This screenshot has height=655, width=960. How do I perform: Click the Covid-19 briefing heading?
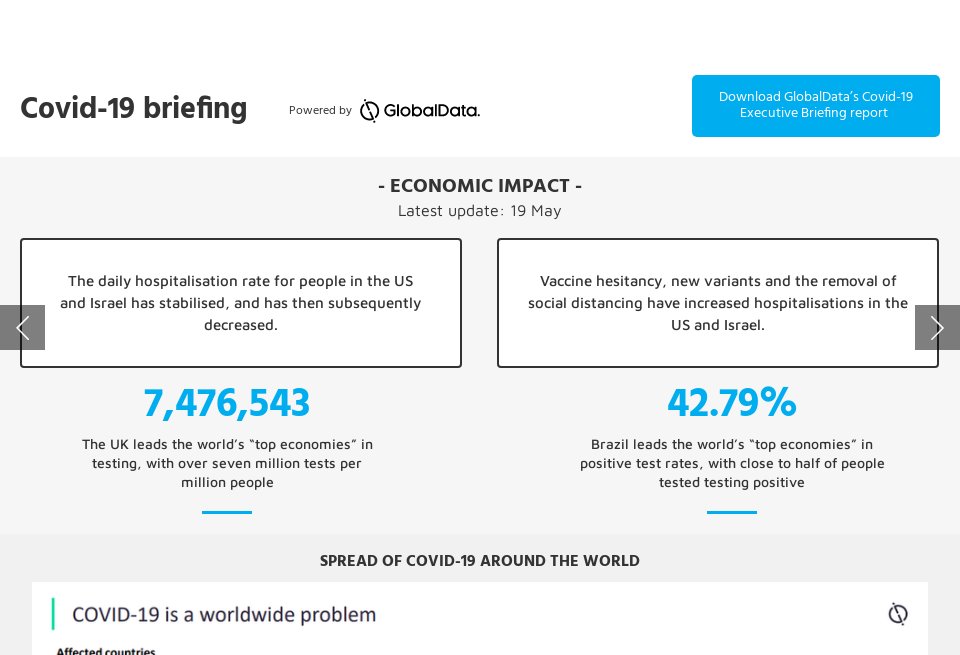point(134,108)
